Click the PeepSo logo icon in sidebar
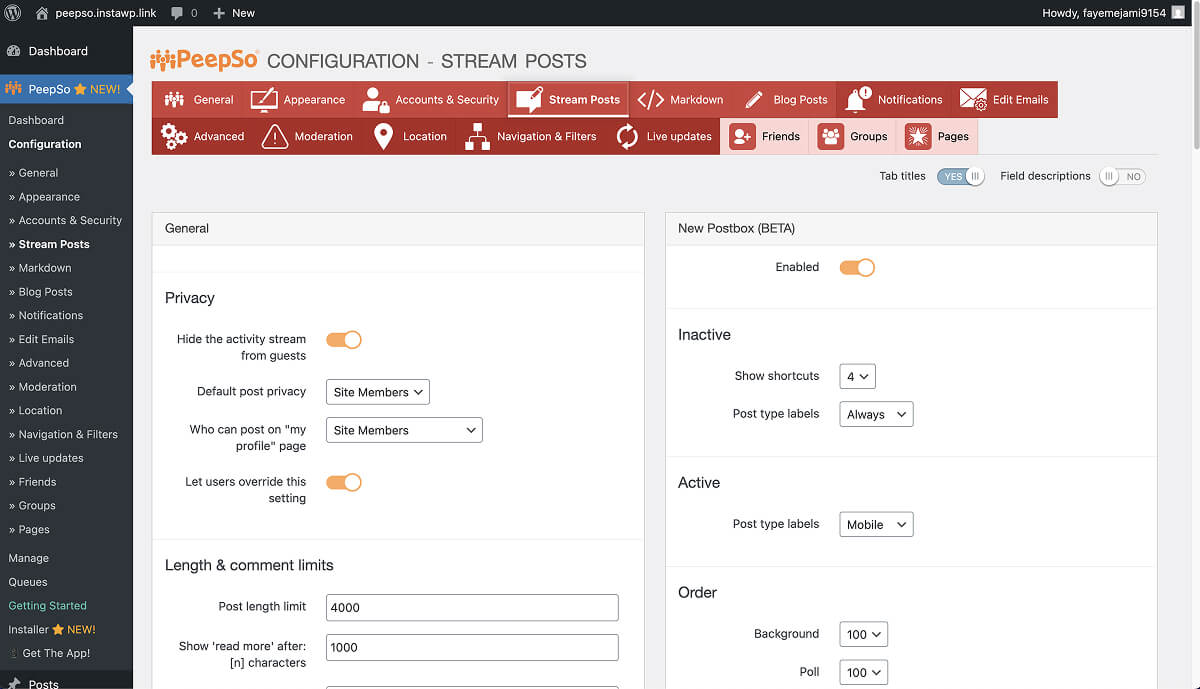The height and width of the screenshot is (689, 1200). pos(14,89)
